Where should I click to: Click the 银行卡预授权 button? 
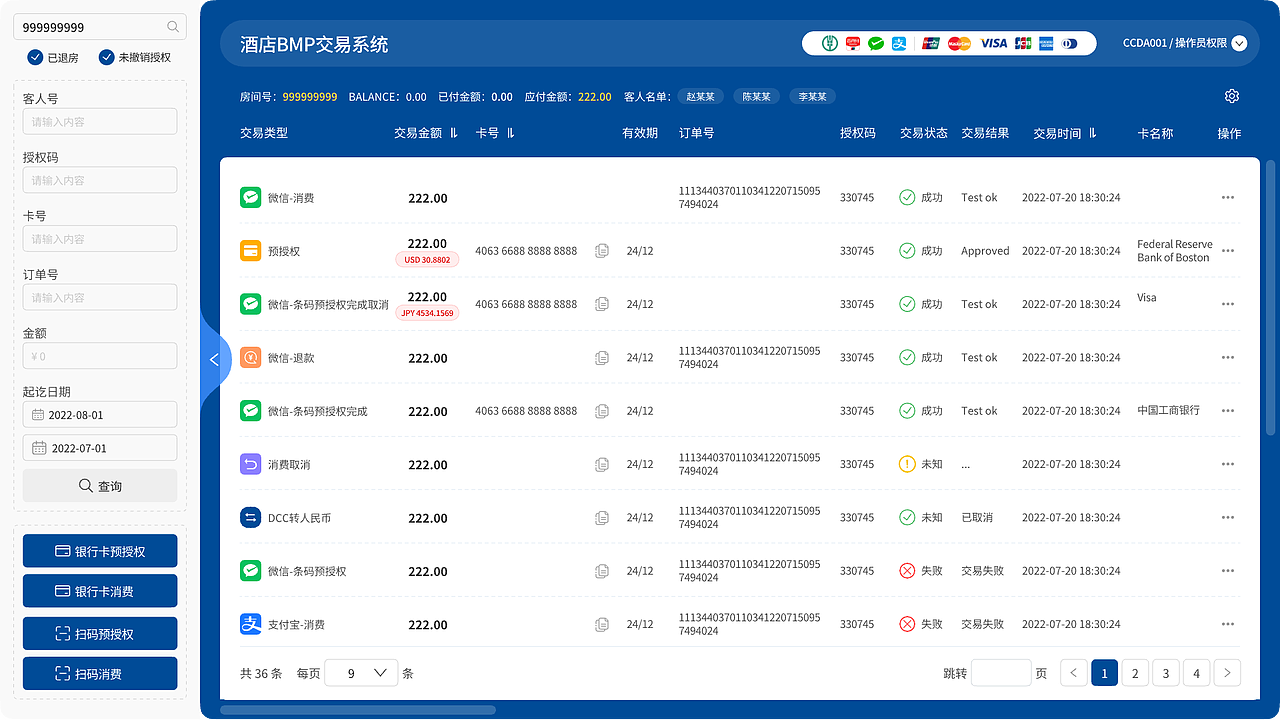pyautogui.click(x=100, y=551)
